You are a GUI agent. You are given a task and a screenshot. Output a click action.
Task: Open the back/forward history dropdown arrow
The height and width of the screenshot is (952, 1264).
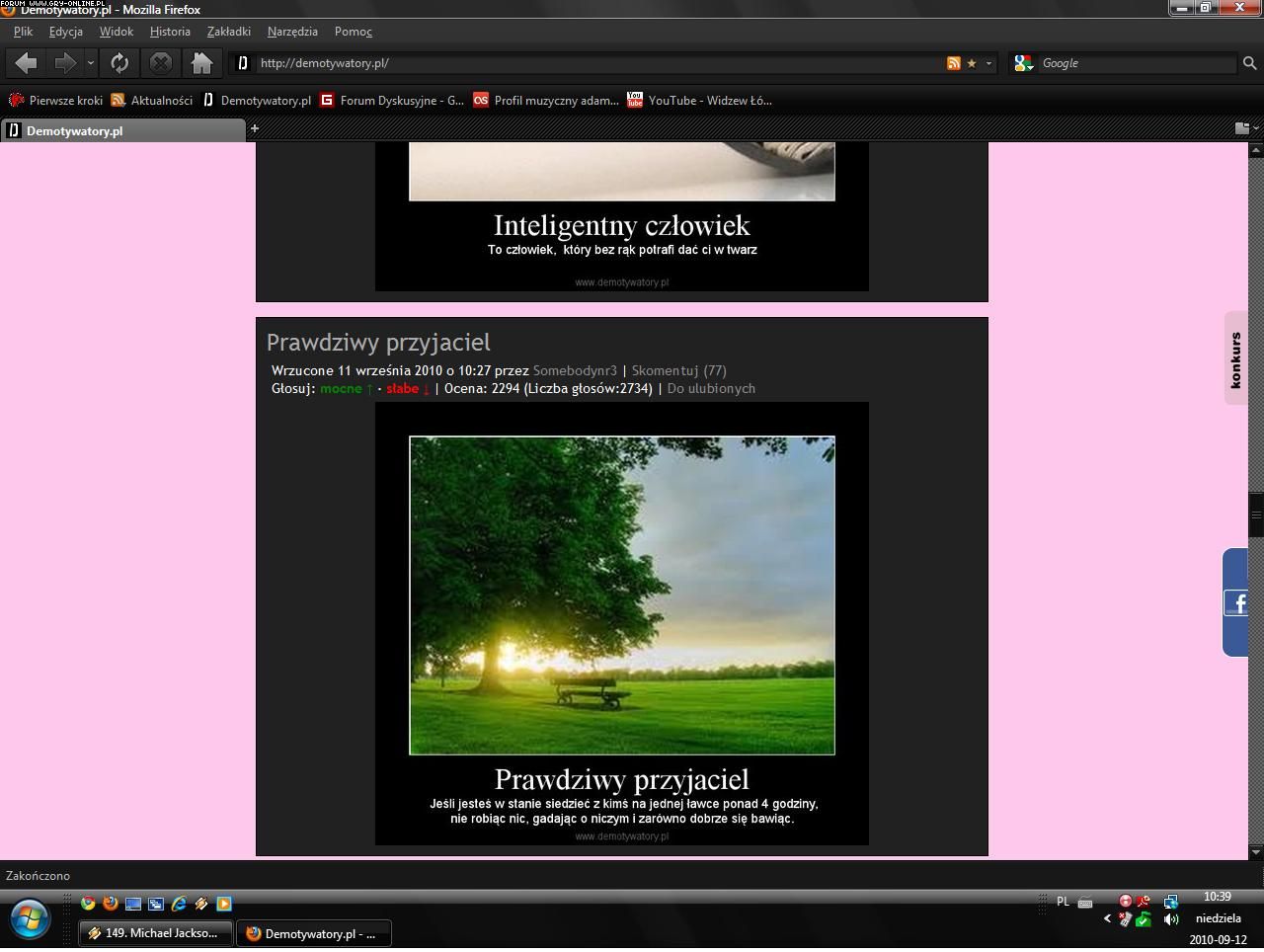[90, 63]
